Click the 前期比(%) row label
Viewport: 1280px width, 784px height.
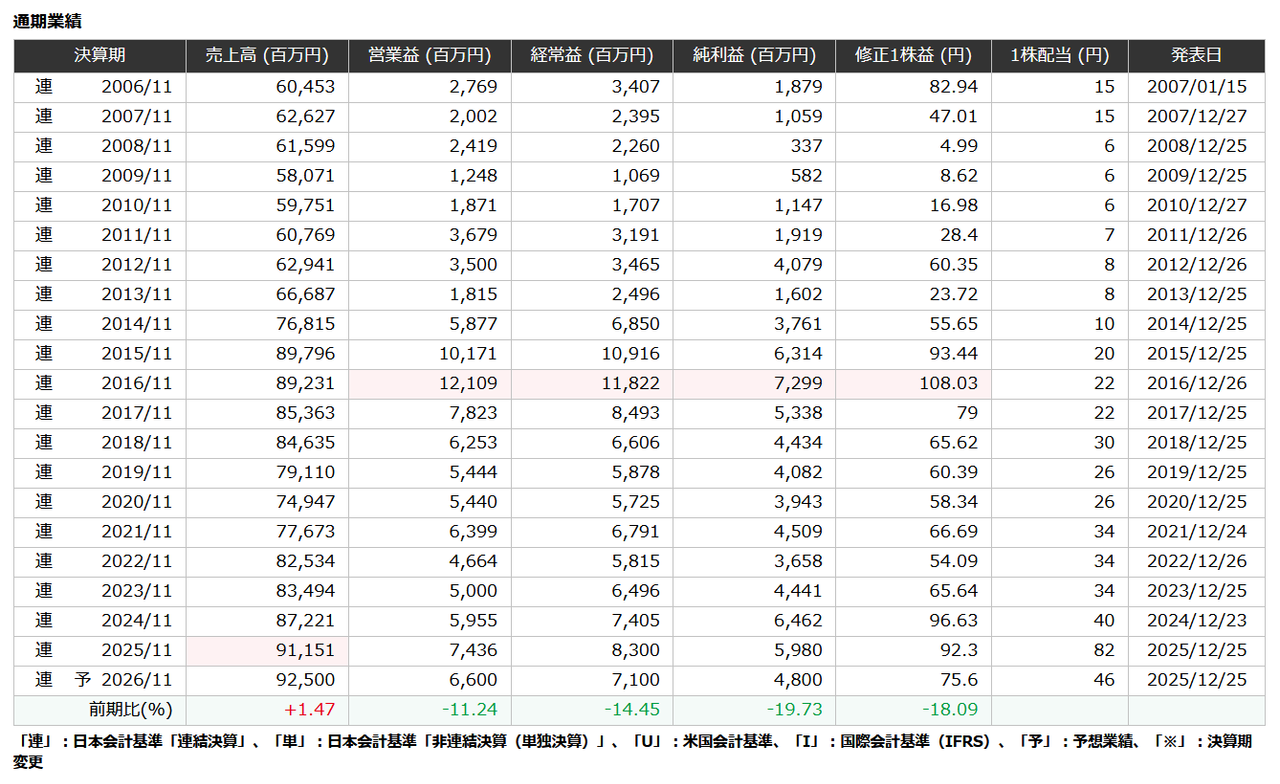click(x=130, y=710)
